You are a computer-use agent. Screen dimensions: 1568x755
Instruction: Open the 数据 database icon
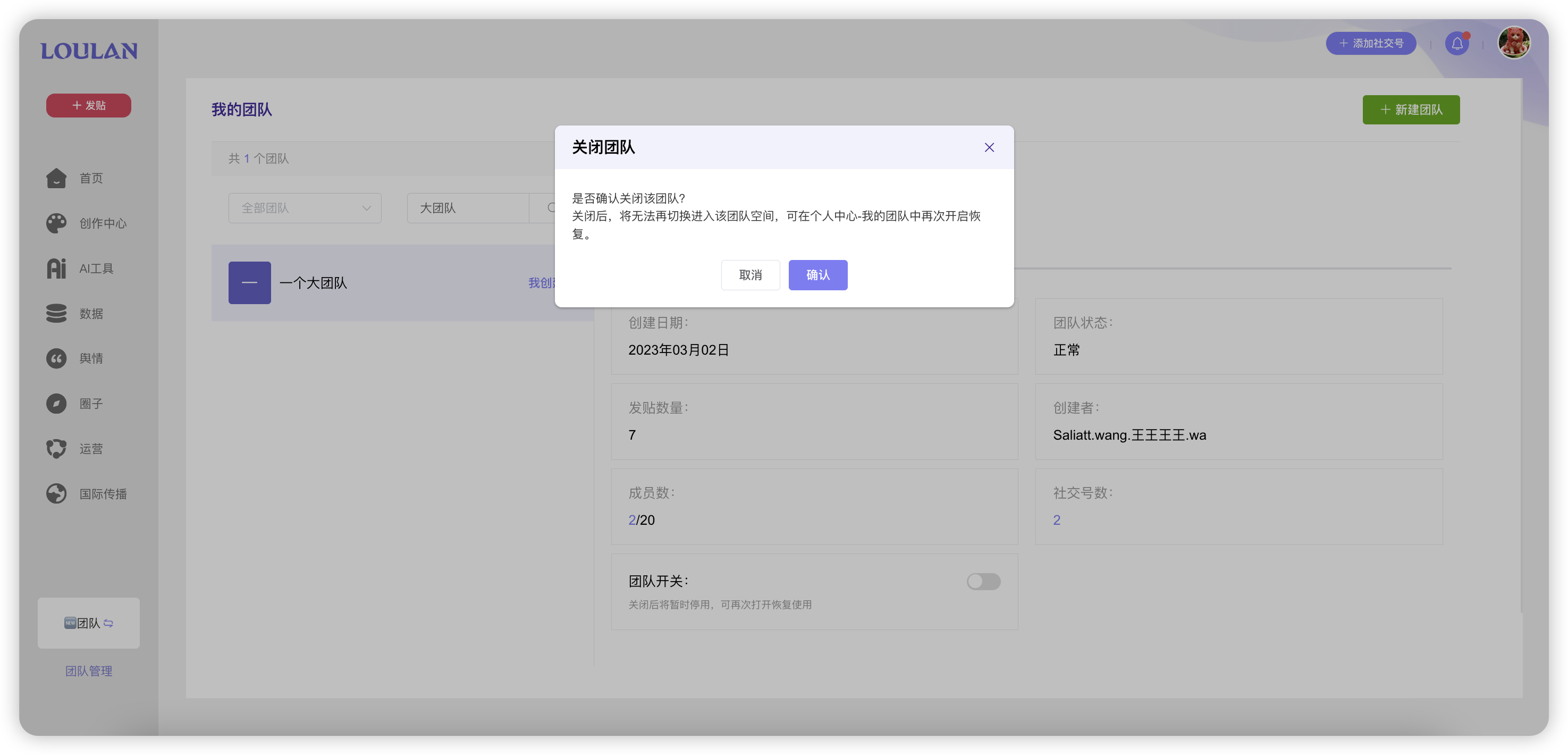(x=56, y=314)
